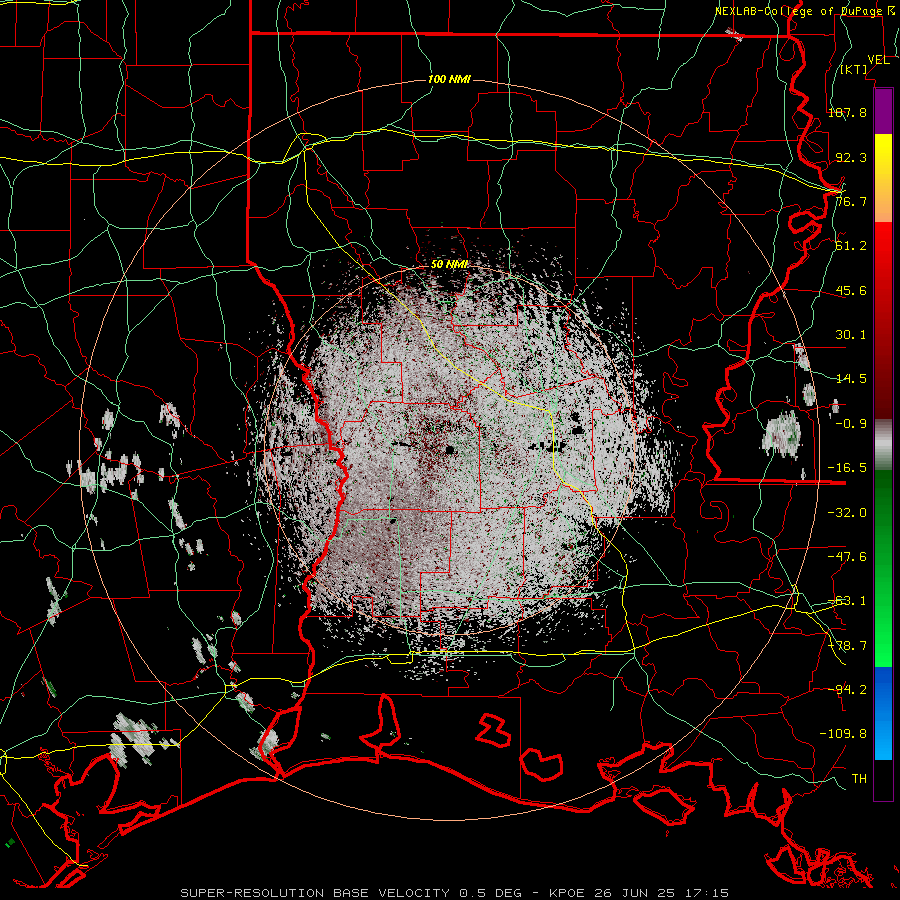Image resolution: width=900 pixels, height=900 pixels.
Task: Click the -32.0 velocity scale value
Action: [x=847, y=513]
